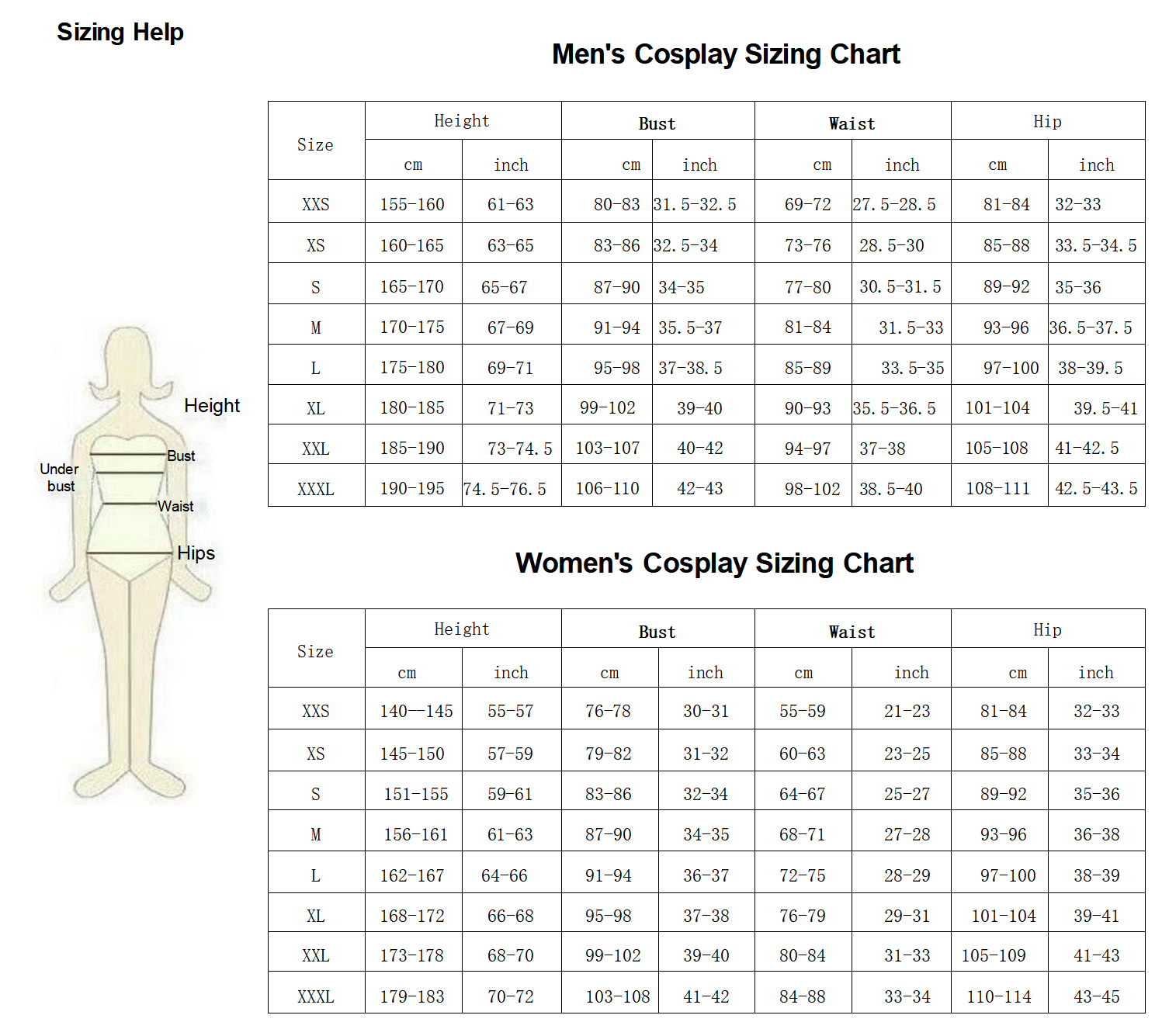
Task: Click the Women's Cosplay Sizing Chart title
Action: click(x=714, y=563)
